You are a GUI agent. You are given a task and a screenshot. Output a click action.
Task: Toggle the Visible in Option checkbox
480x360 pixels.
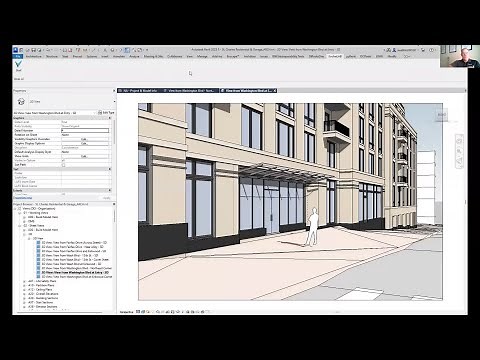64,160
